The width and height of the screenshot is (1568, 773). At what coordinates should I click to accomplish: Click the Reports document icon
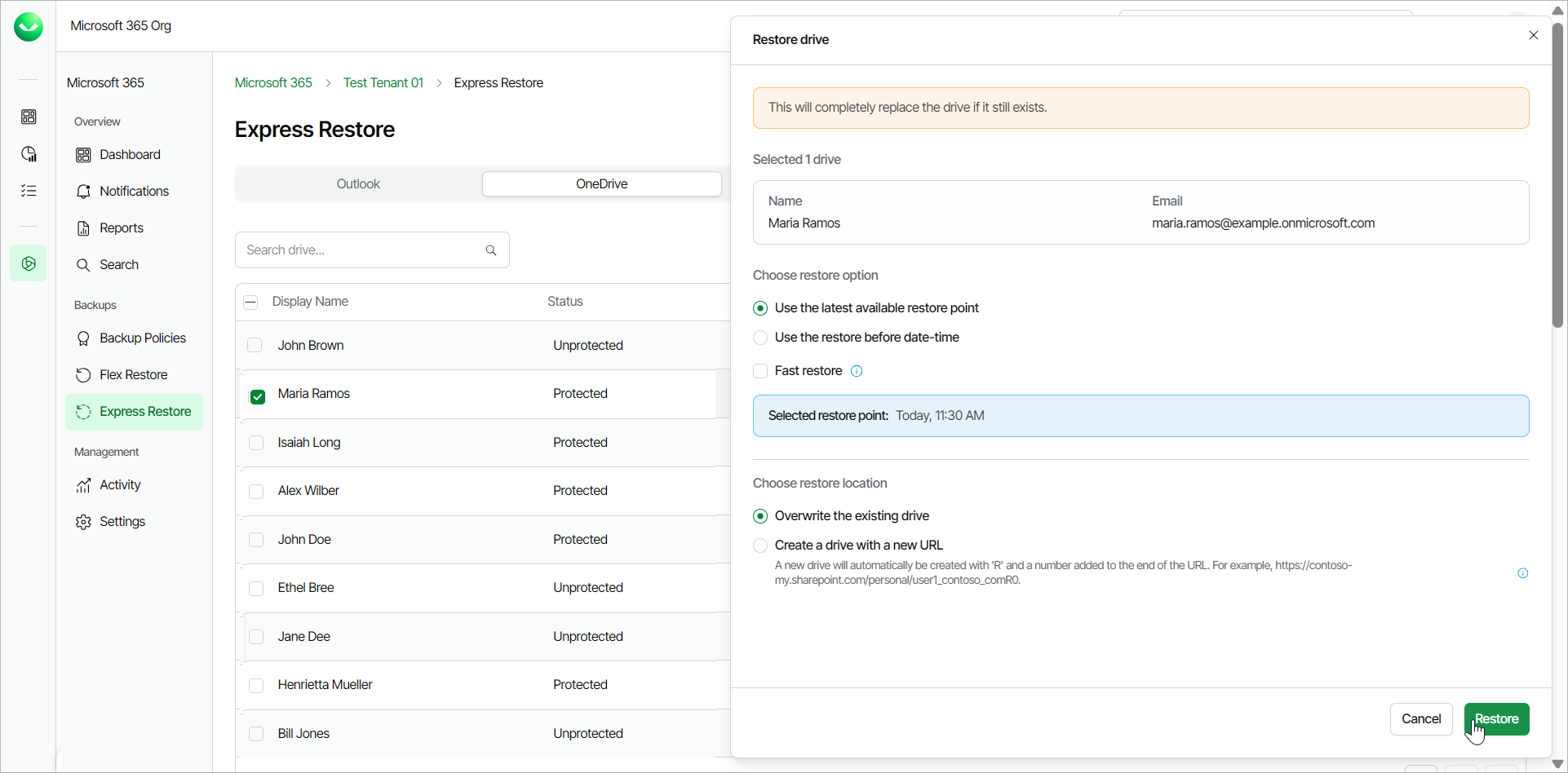point(83,228)
